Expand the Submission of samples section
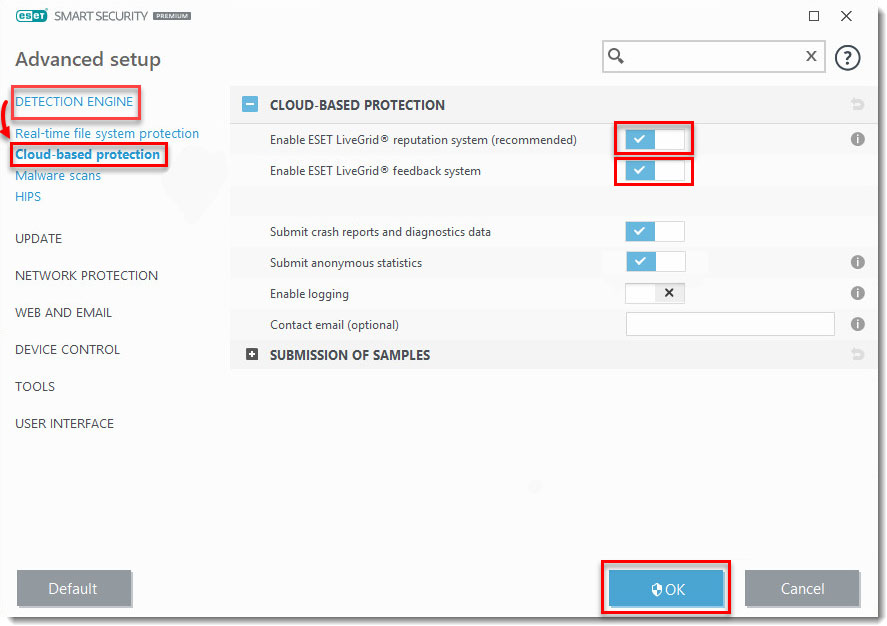 pos(252,355)
